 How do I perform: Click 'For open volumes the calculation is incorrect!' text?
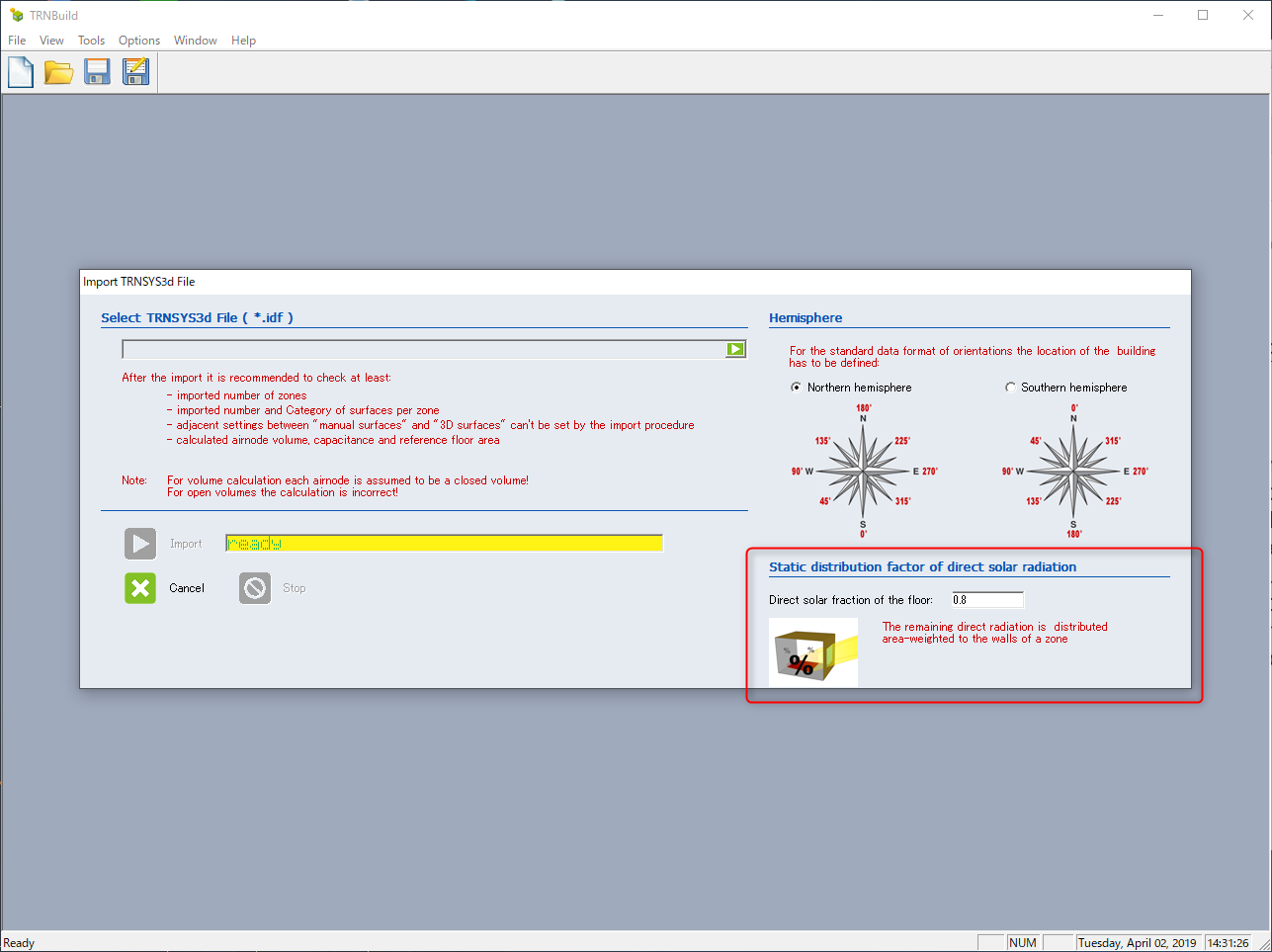(x=283, y=492)
